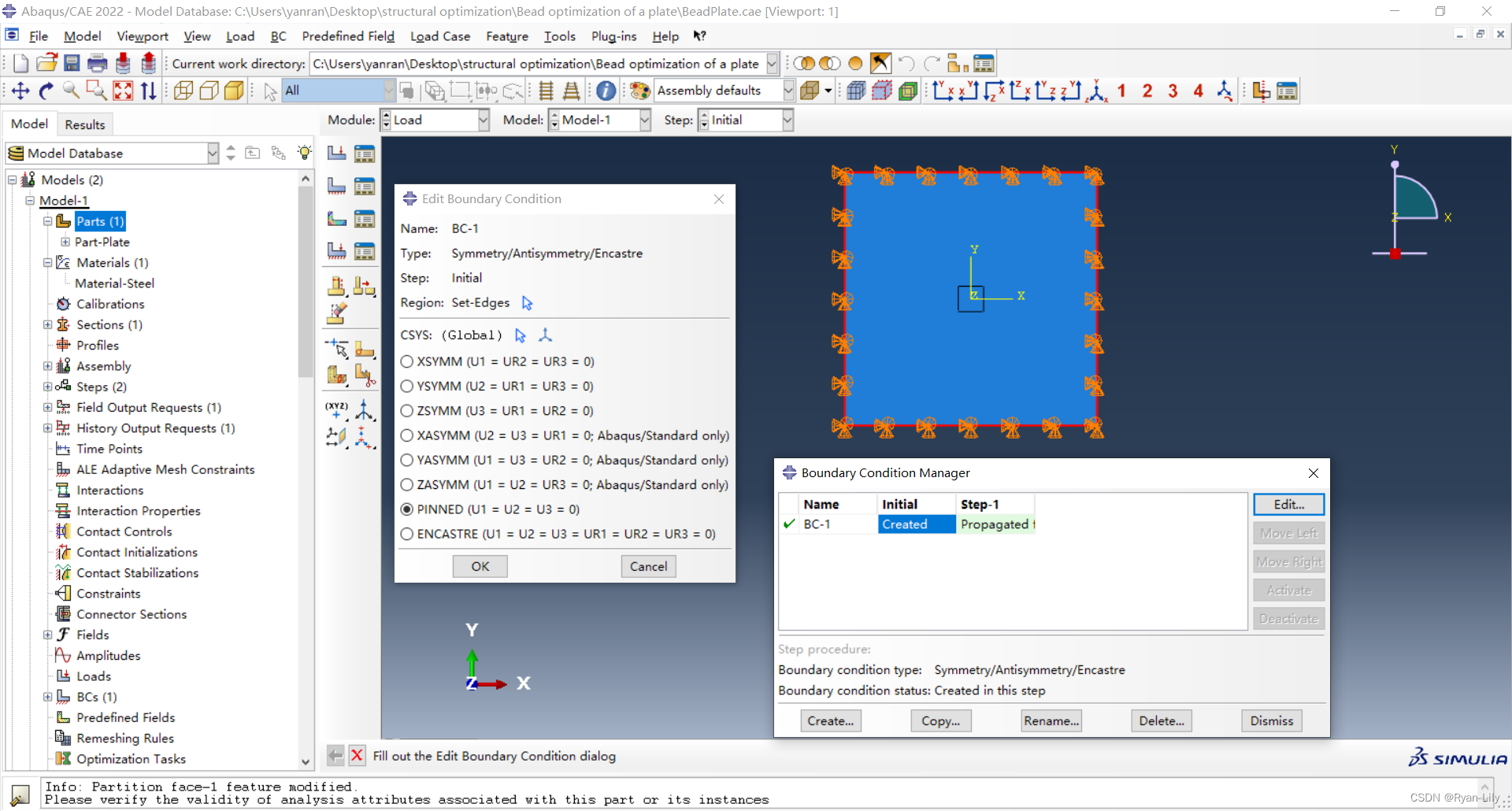Screen dimensions: 1512x811
Task: Apply custom view 1
Action: click(x=1121, y=91)
